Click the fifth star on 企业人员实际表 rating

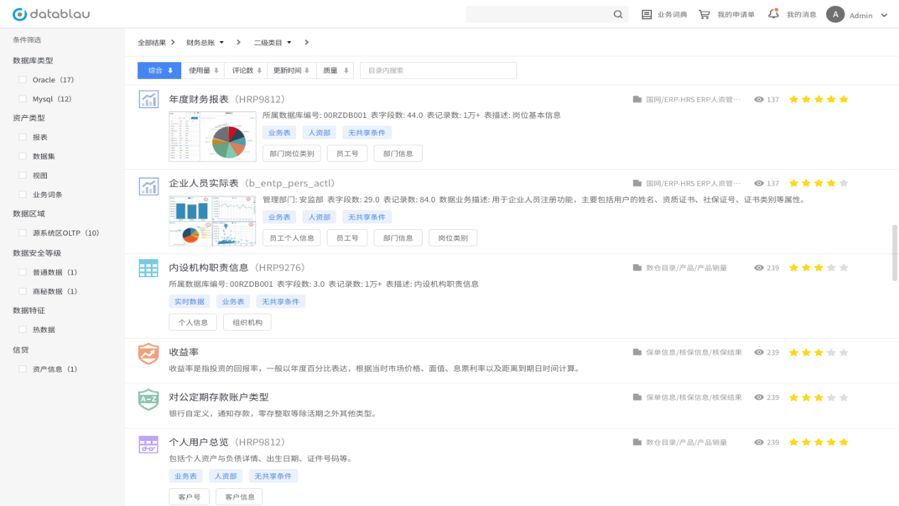(x=843, y=183)
